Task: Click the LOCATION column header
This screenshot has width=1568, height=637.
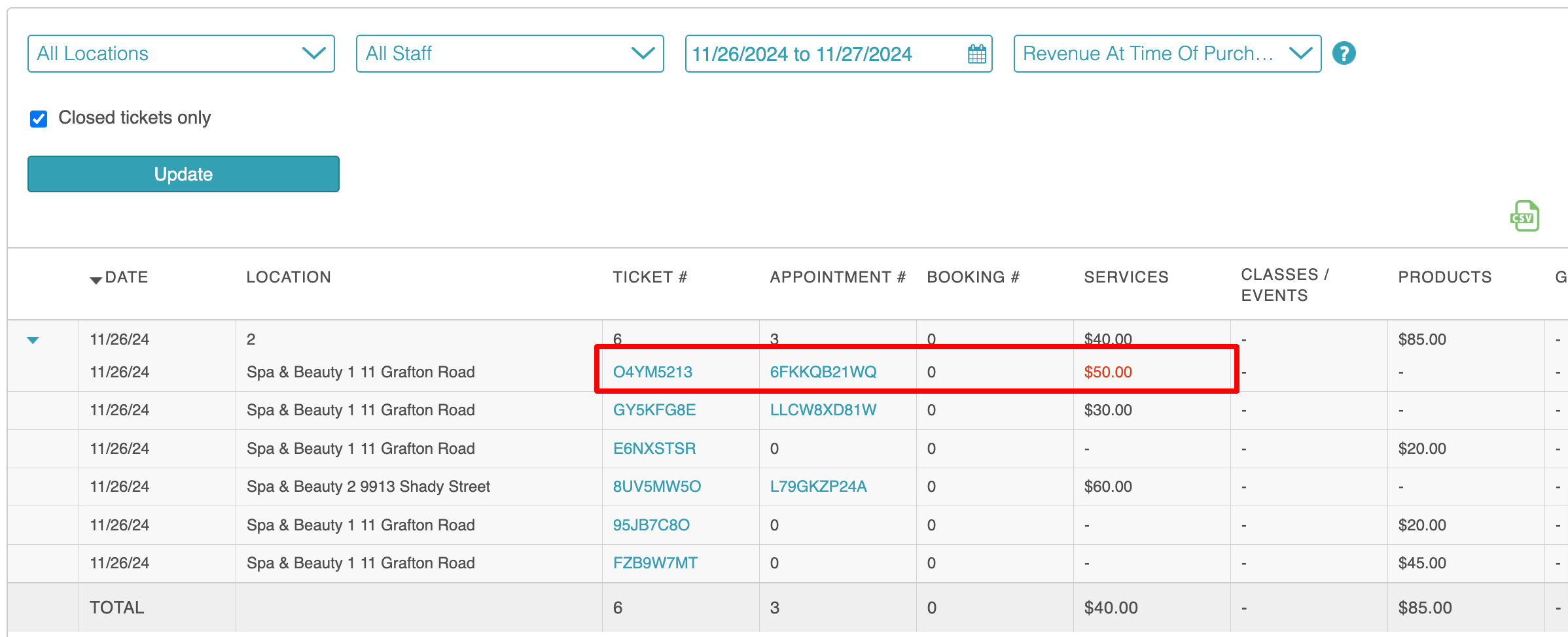Action: 289,277
